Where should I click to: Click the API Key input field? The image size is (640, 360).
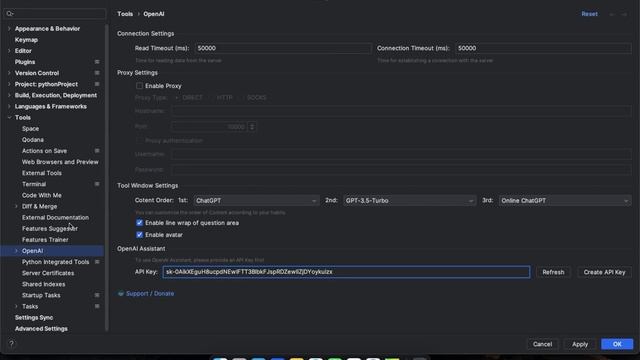[347, 272]
